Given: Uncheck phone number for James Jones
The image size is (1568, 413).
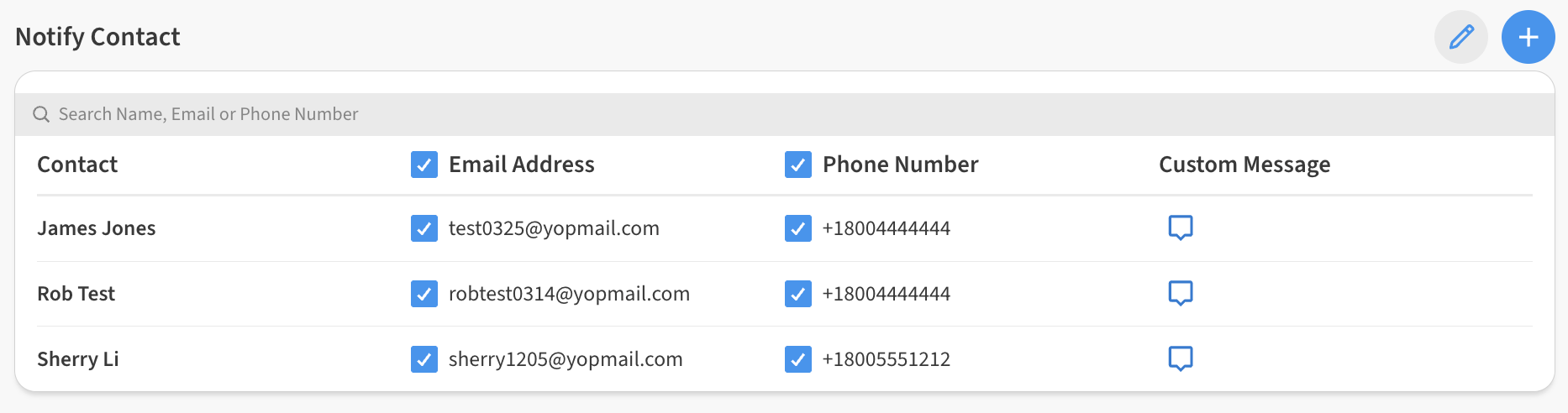Looking at the screenshot, I should (x=797, y=228).
